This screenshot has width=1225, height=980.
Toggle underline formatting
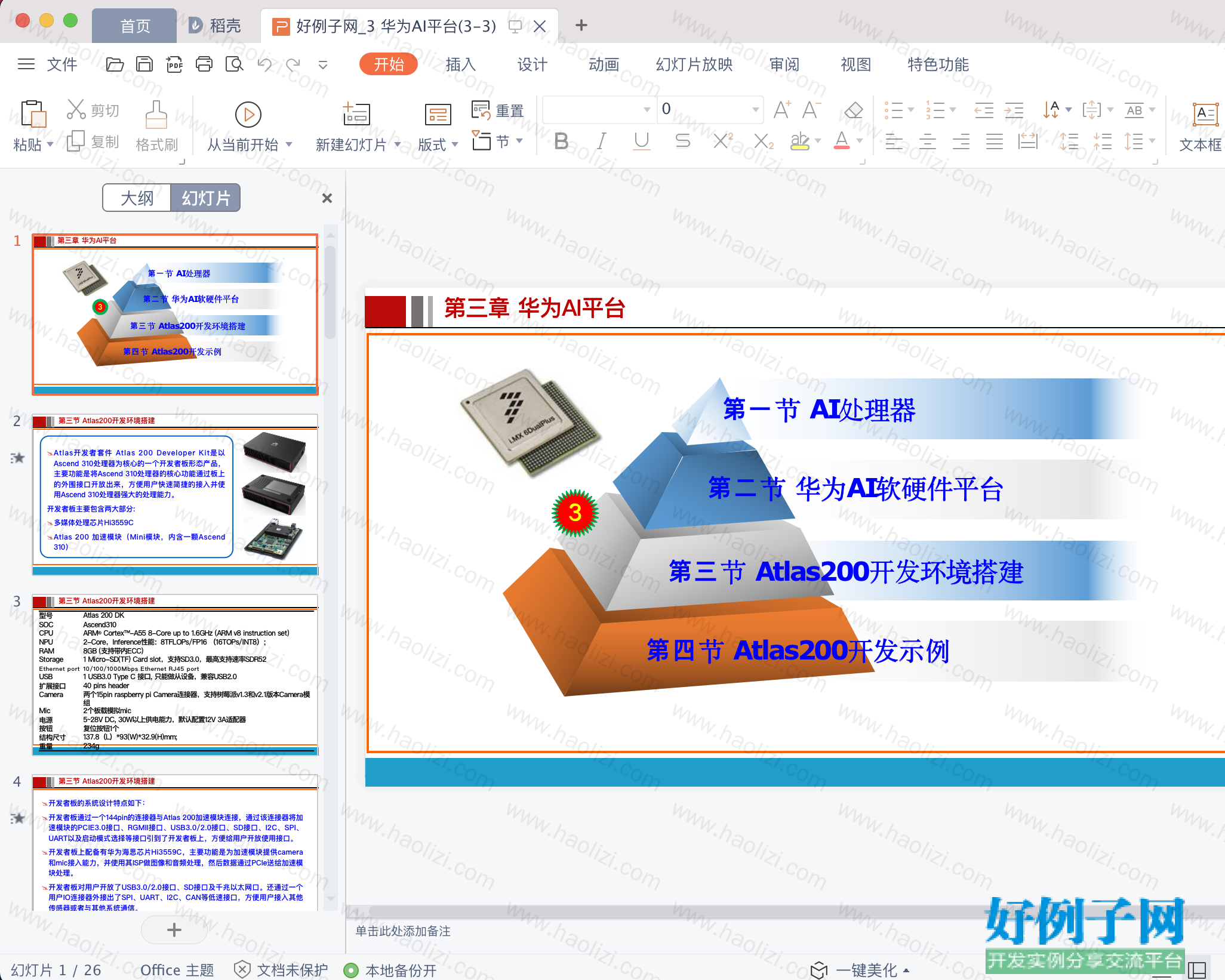point(642,141)
